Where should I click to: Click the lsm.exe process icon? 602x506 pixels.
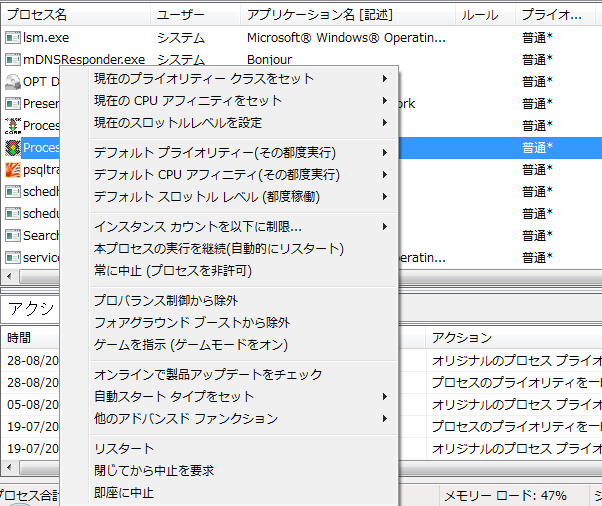click(13, 37)
